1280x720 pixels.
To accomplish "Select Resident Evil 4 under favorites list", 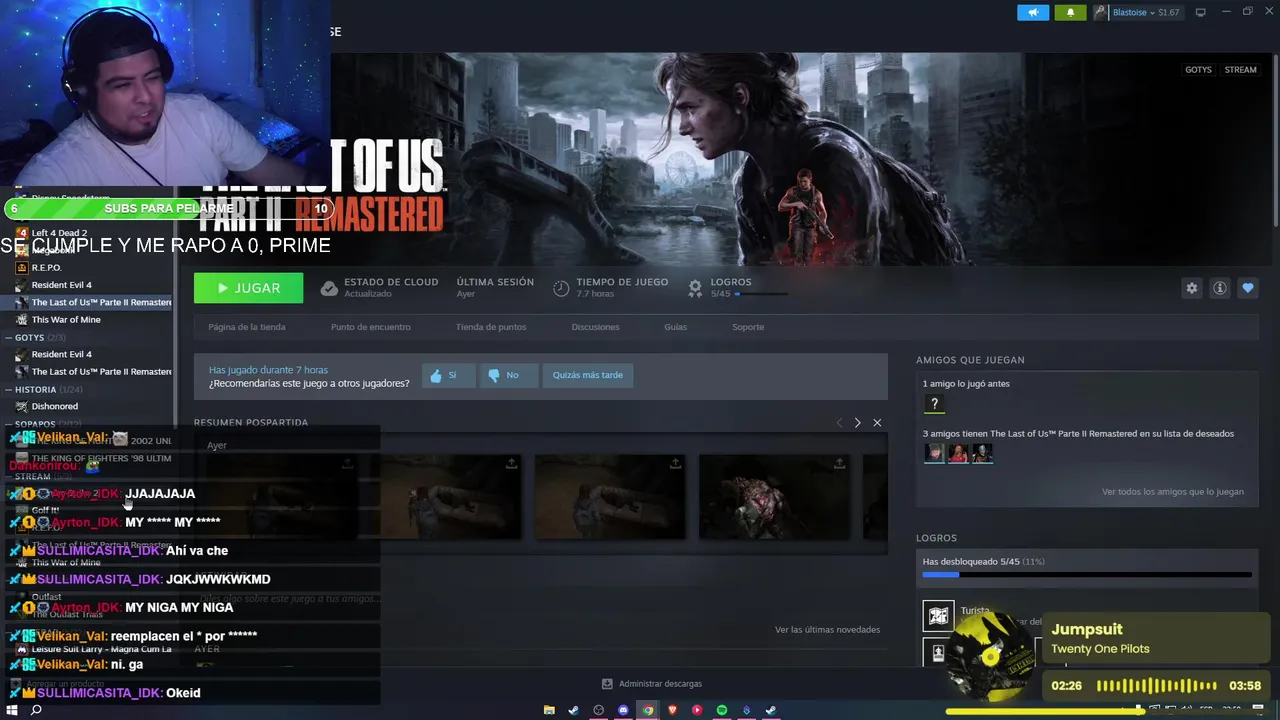I will tap(61, 285).
